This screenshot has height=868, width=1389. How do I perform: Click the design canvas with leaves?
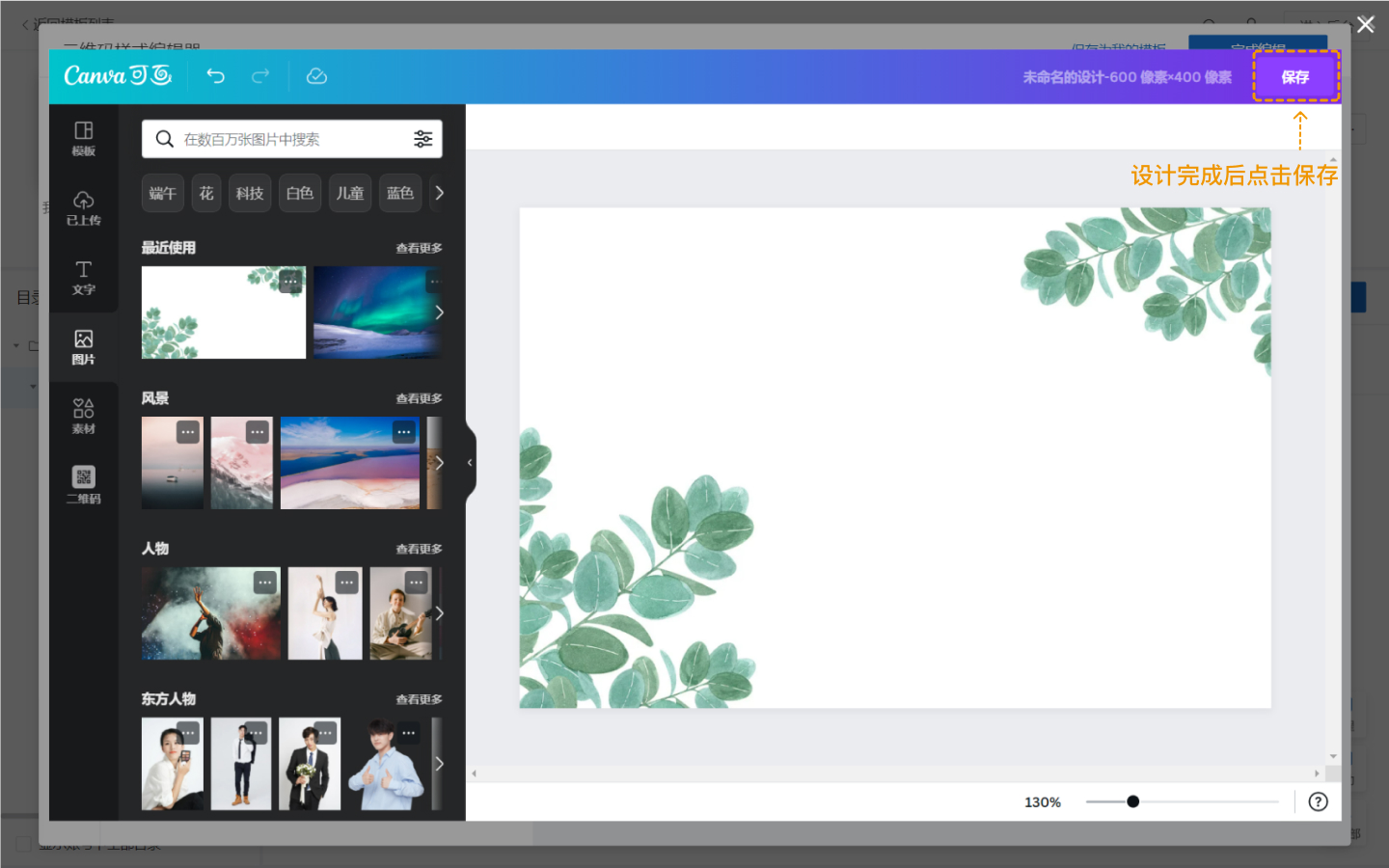point(895,458)
